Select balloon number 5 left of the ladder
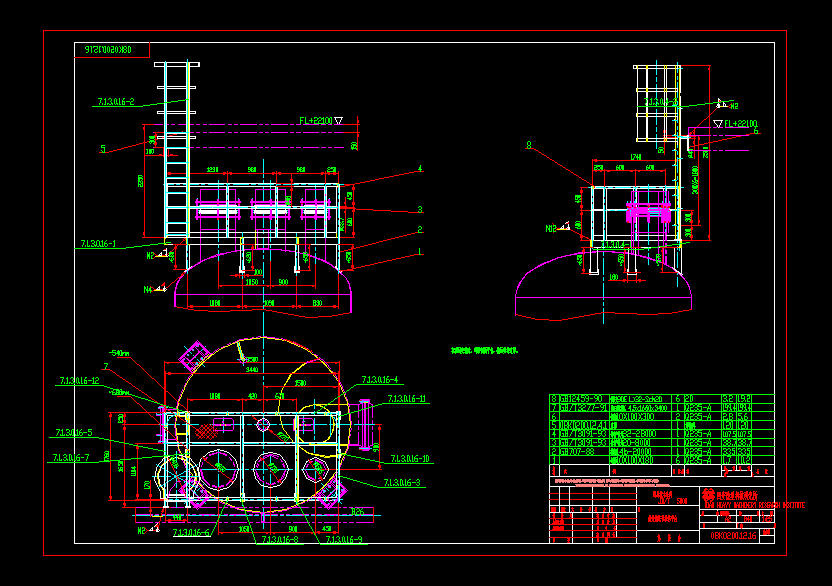This screenshot has height=586, width=832. click(x=103, y=149)
